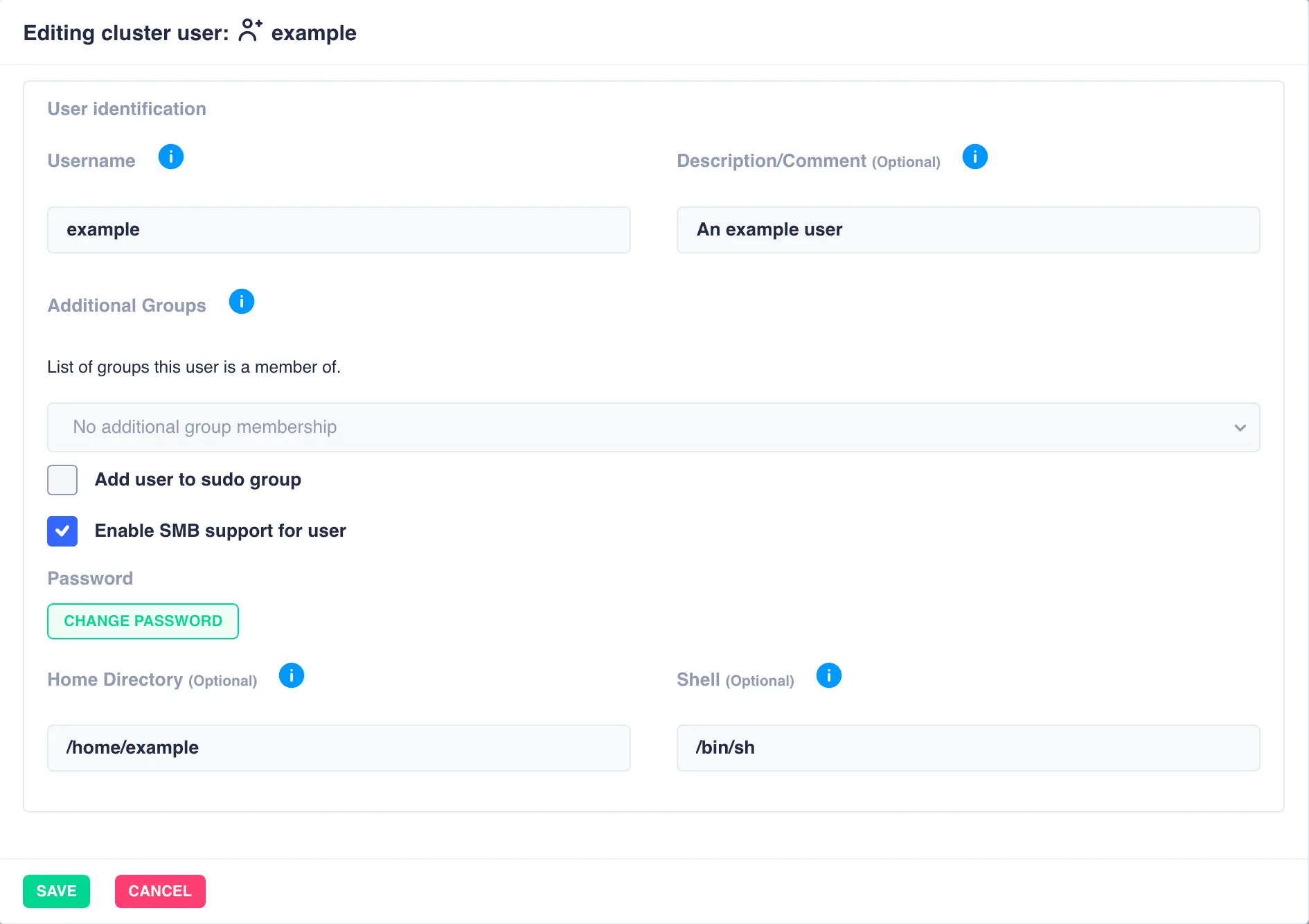Click the Home Directory input field
The width and height of the screenshot is (1309, 924).
339,748
